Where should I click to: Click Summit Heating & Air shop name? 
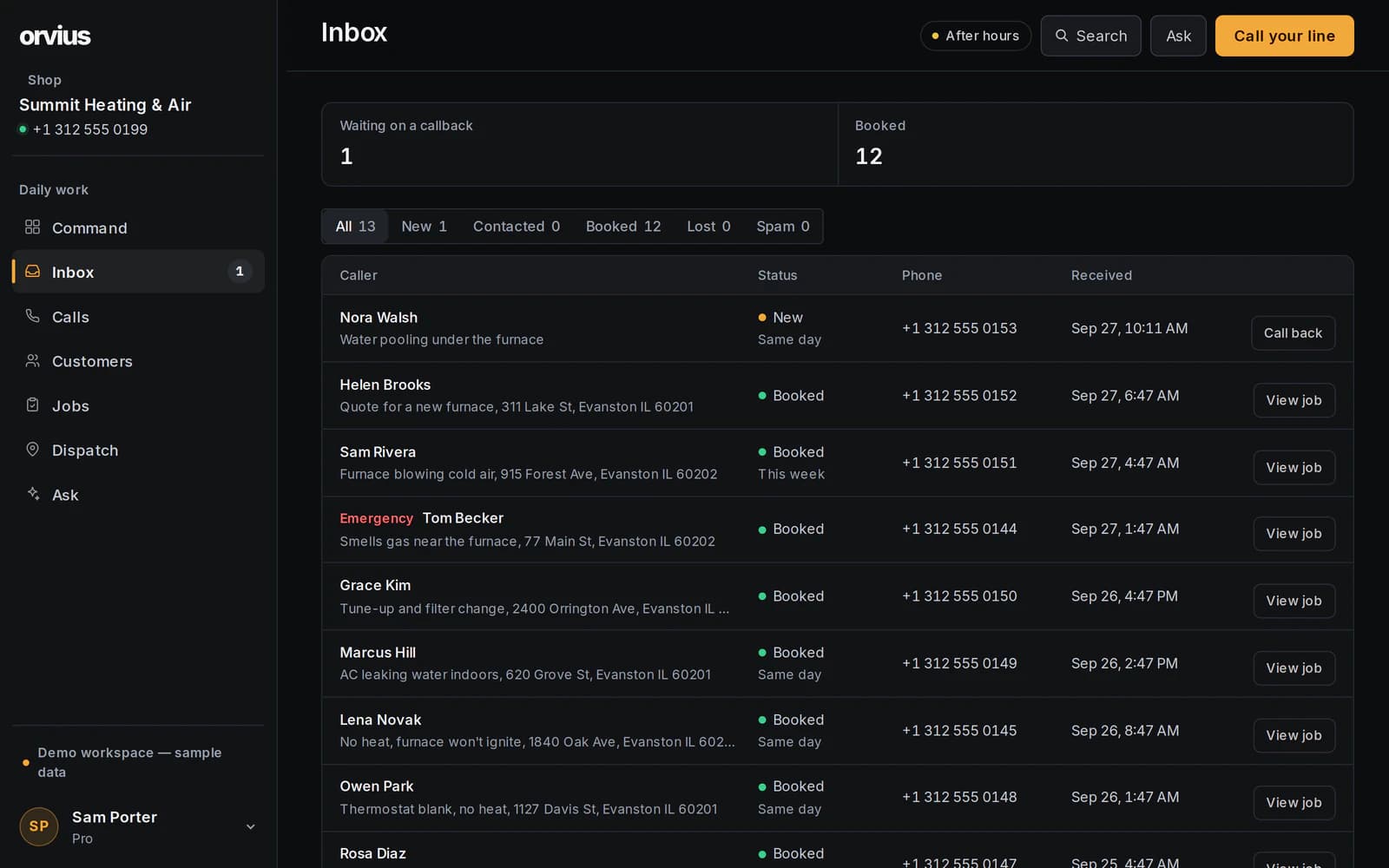point(105,105)
